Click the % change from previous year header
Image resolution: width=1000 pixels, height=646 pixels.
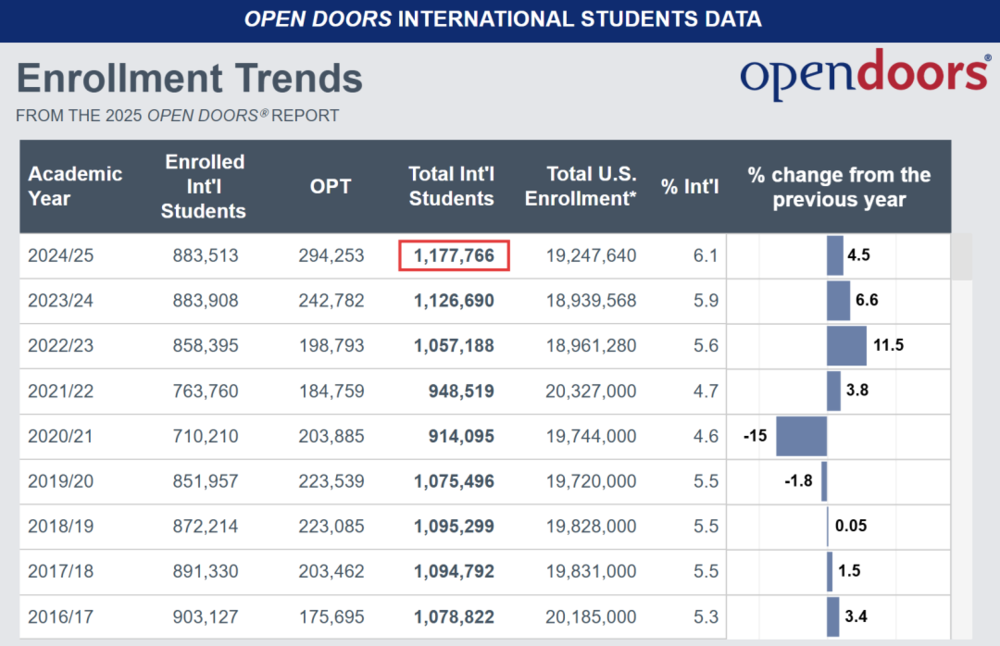(838, 186)
